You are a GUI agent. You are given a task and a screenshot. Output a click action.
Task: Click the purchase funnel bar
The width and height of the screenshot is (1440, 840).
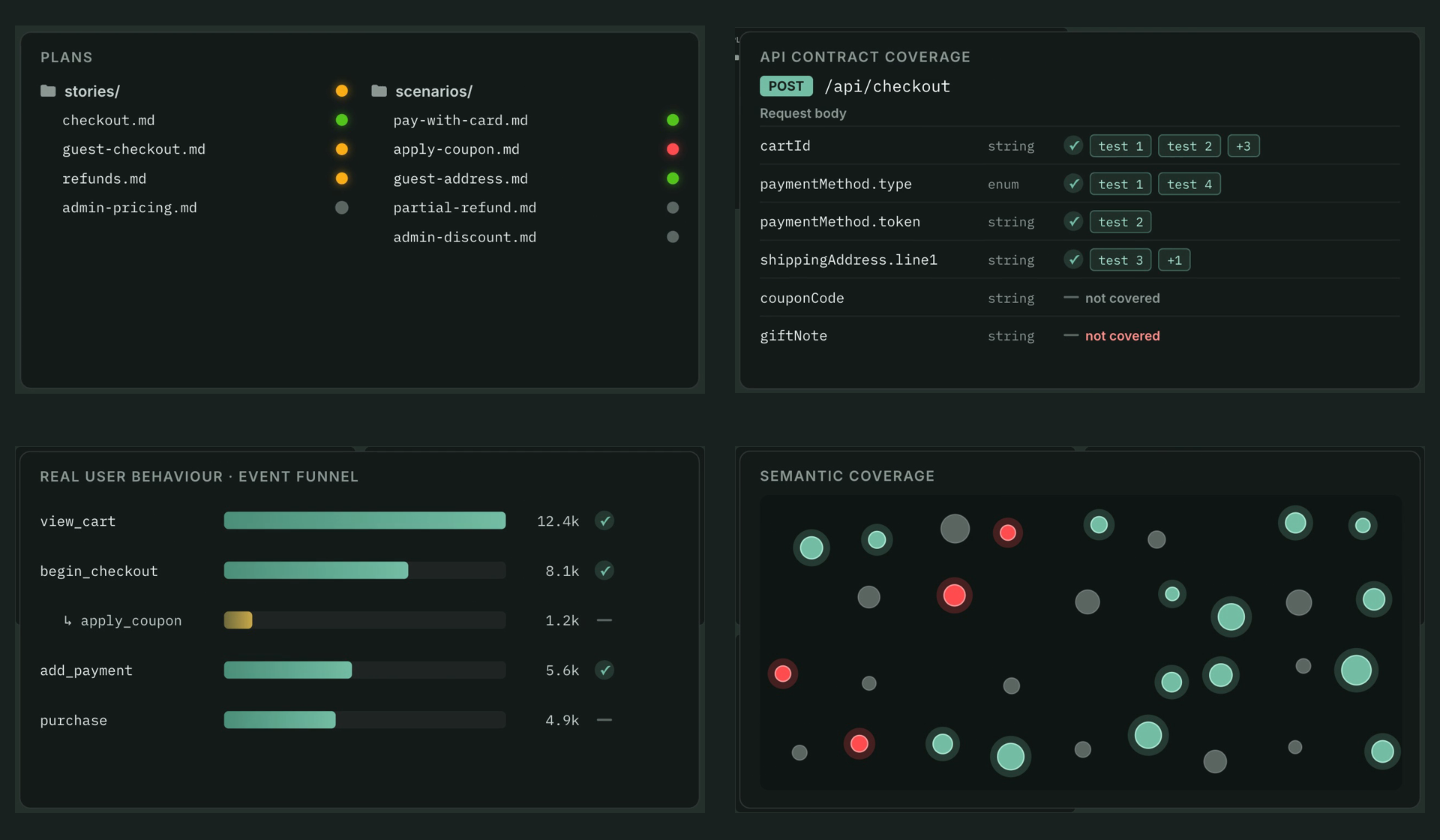(x=280, y=720)
